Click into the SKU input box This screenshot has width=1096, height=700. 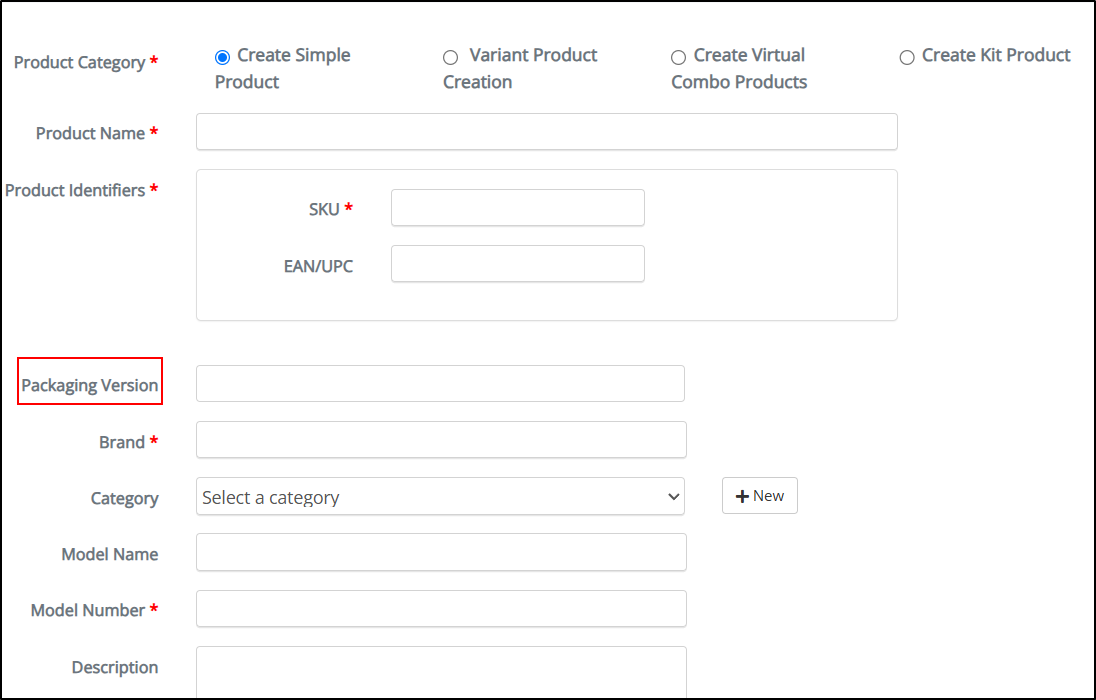point(517,208)
